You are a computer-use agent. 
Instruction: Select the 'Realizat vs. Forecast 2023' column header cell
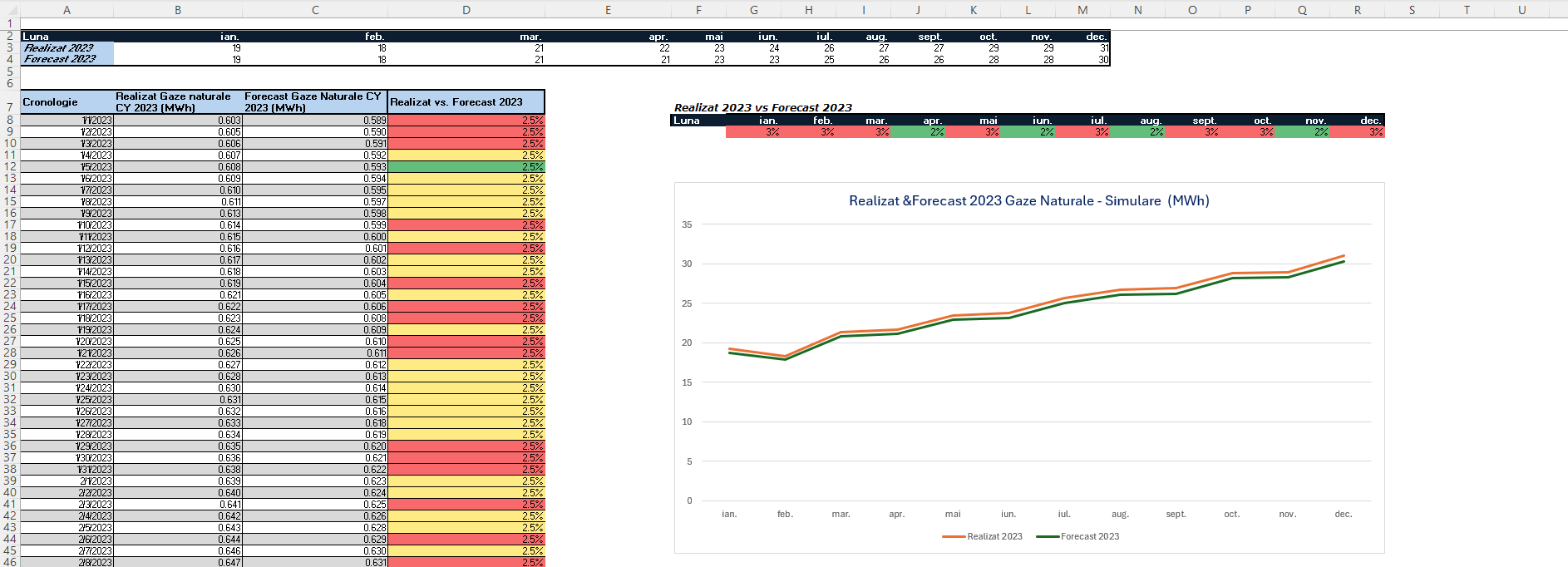(466, 102)
